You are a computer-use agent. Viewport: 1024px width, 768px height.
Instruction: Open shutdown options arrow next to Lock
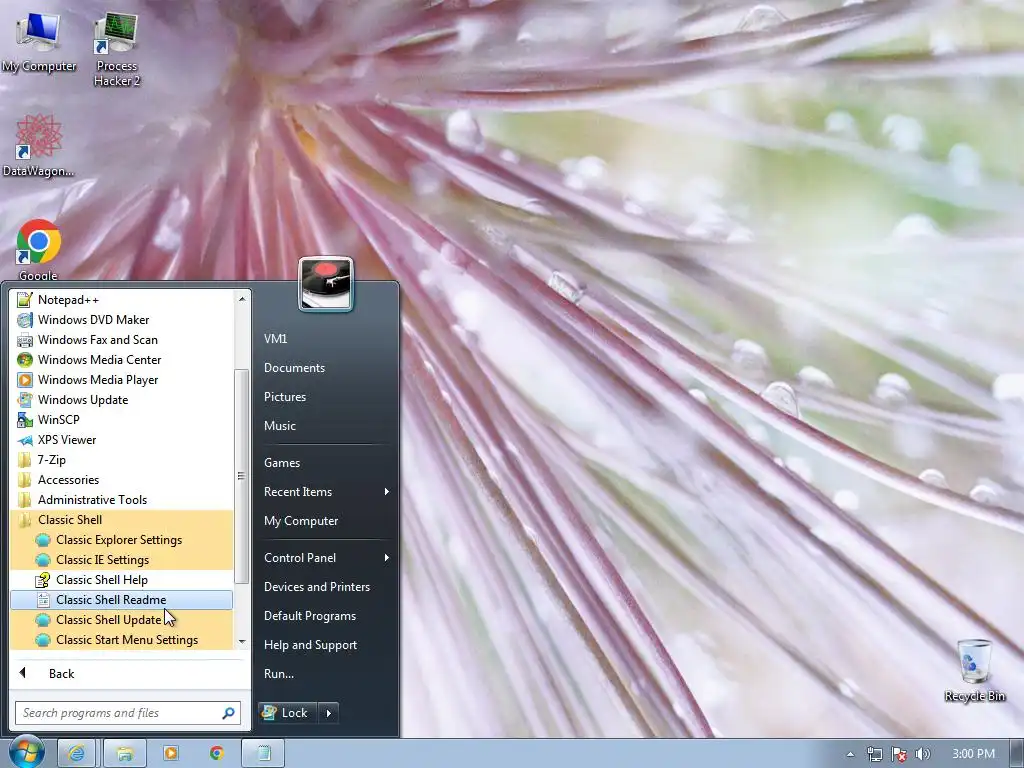tap(328, 713)
